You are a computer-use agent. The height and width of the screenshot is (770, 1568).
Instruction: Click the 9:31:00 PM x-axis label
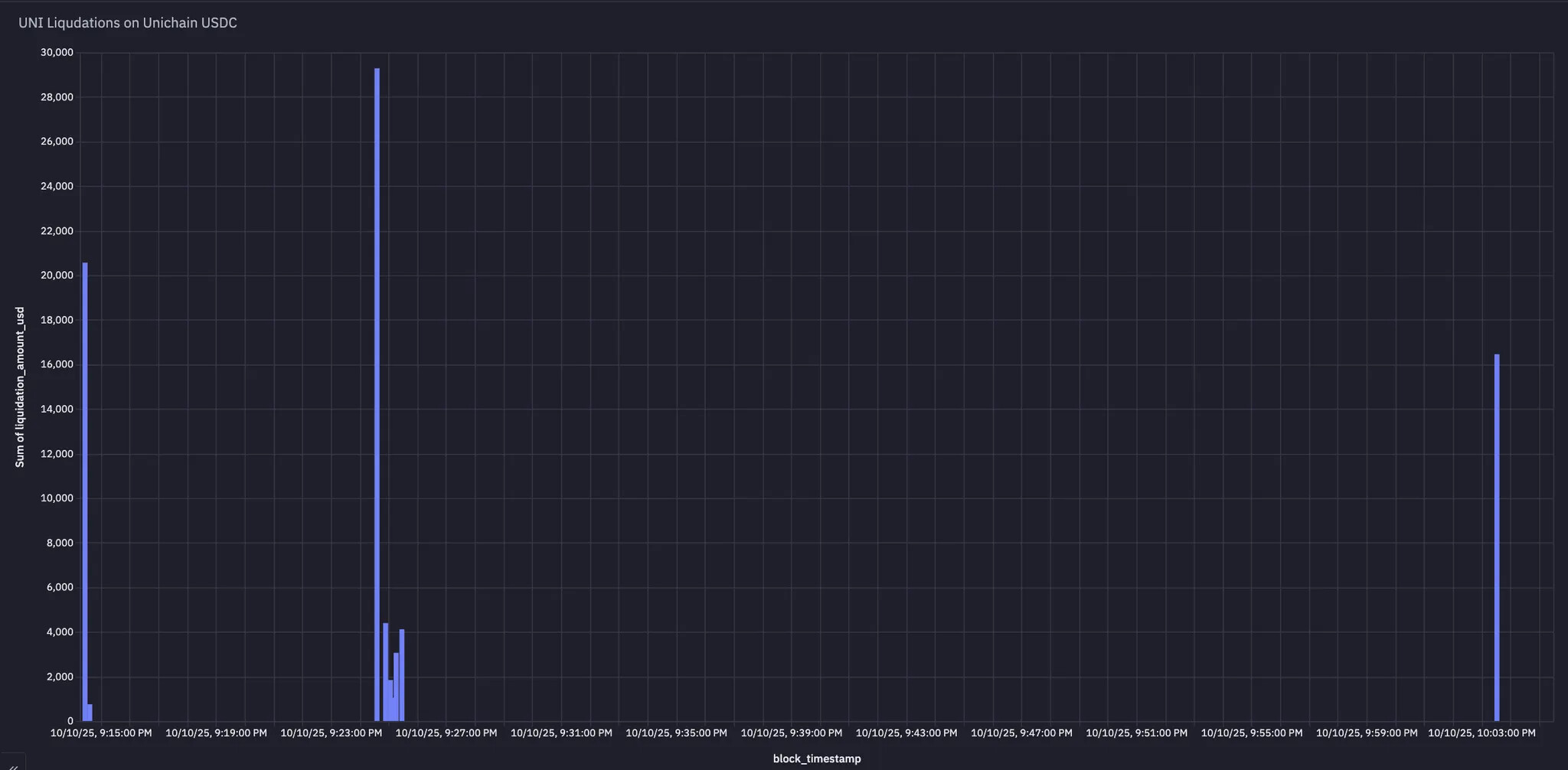(561, 732)
